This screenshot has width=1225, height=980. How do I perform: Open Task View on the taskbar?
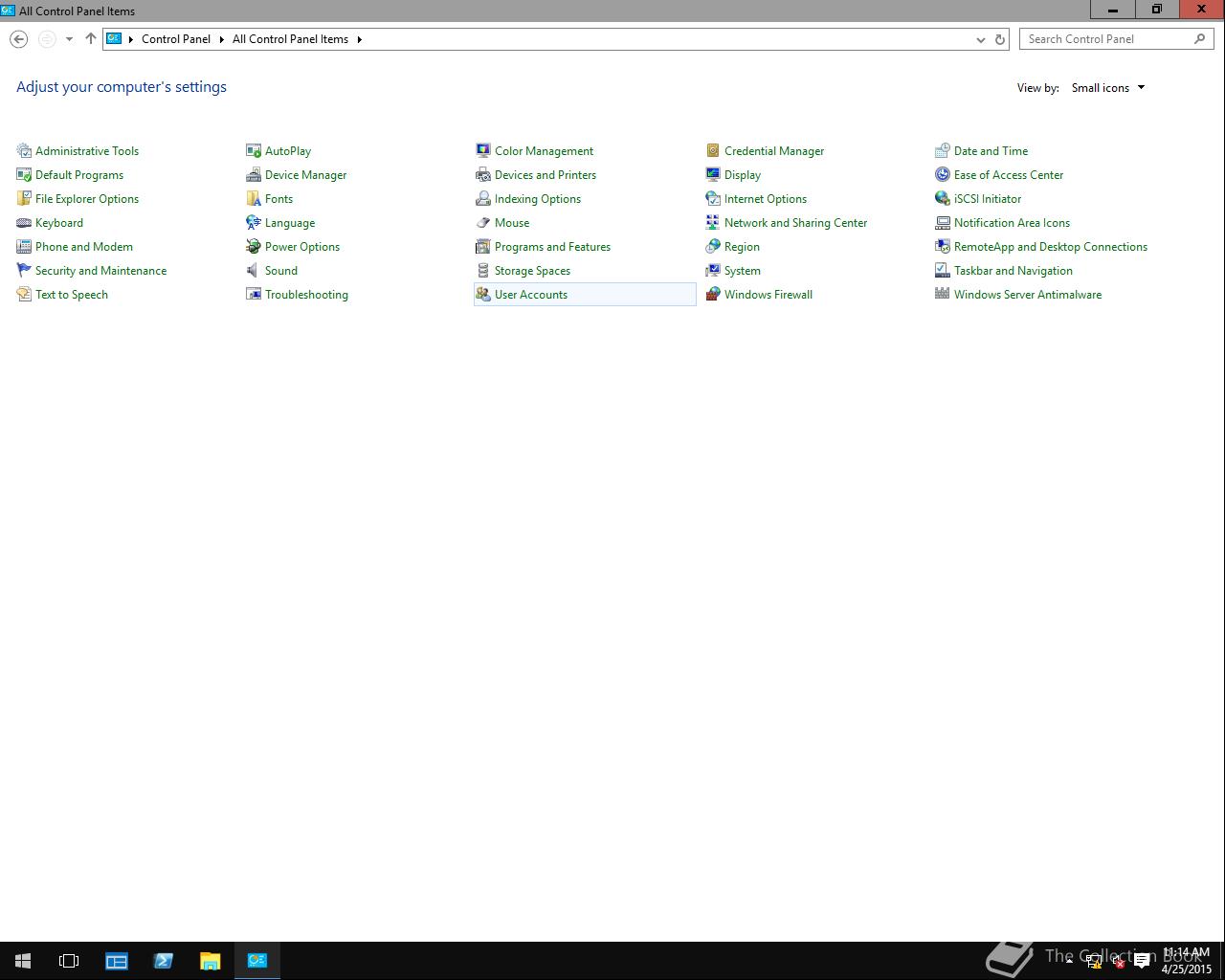69,961
